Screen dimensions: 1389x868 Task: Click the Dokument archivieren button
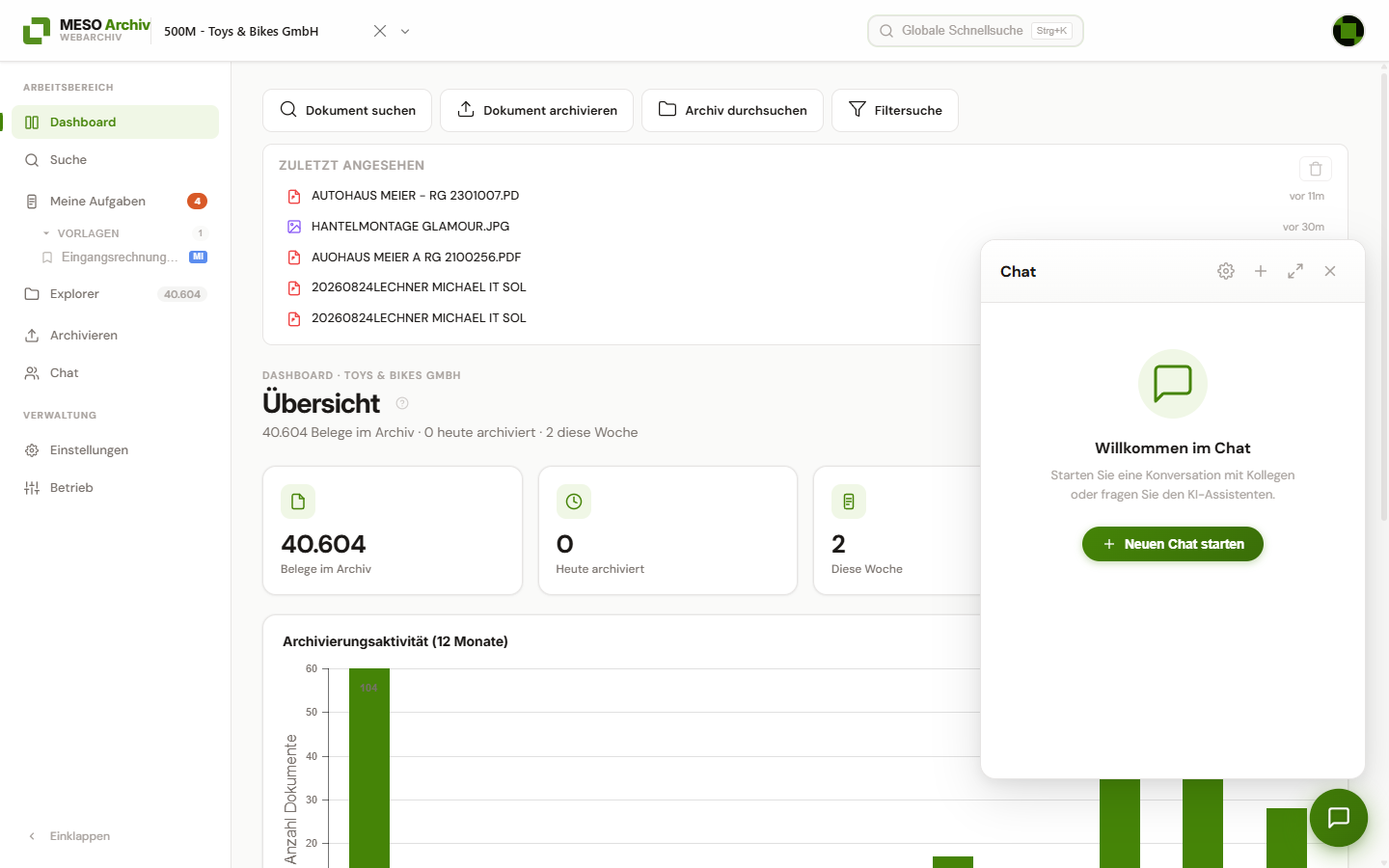click(x=536, y=110)
